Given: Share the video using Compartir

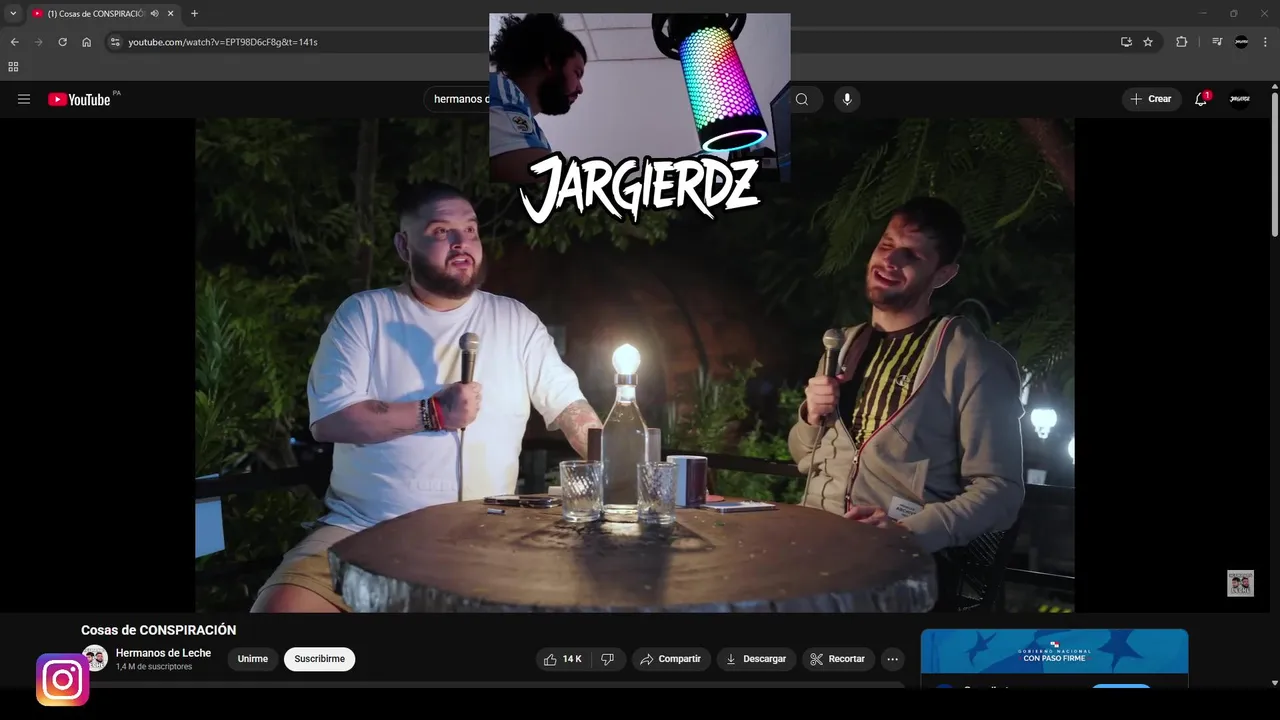Looking at the screenshot, I should pyautogui.click(x=671, y=659).
